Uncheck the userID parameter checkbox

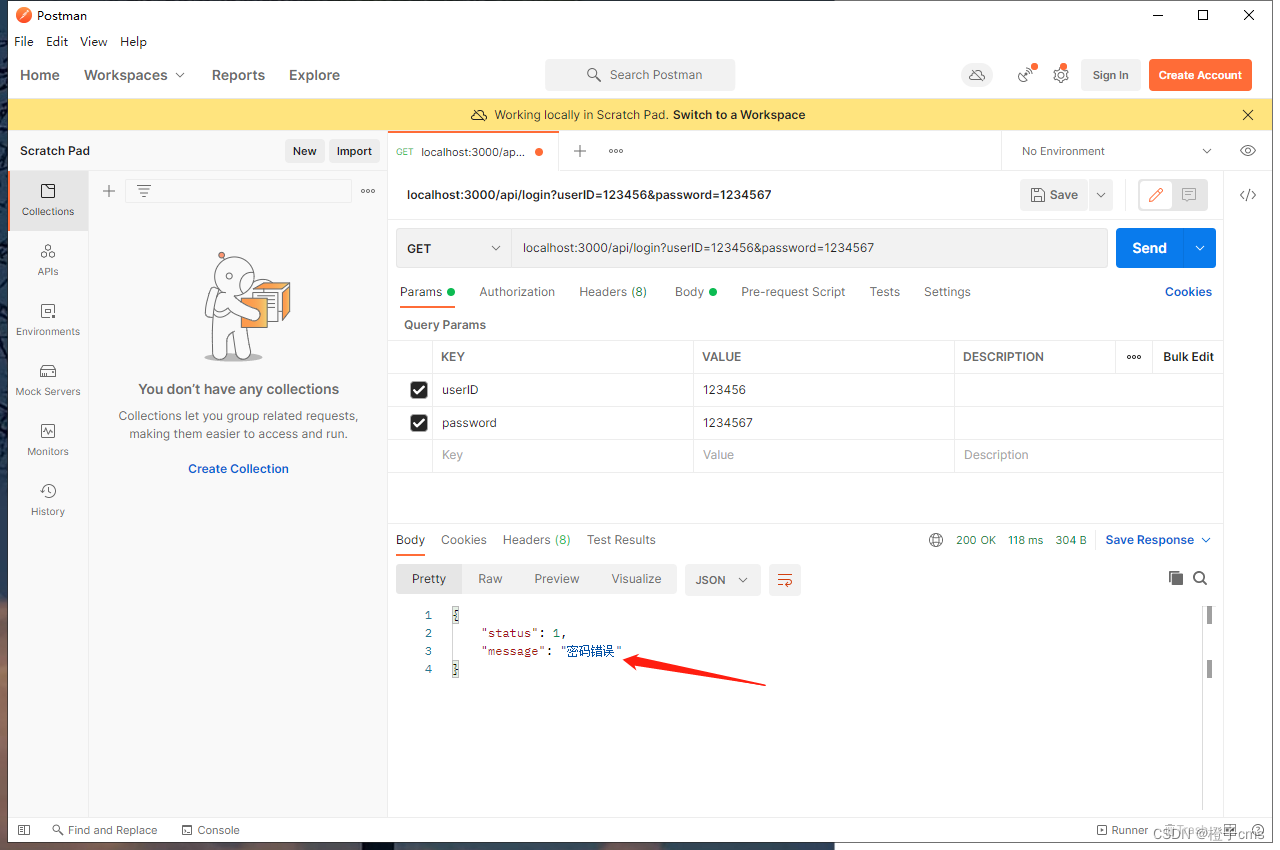(x=419, y=390)
